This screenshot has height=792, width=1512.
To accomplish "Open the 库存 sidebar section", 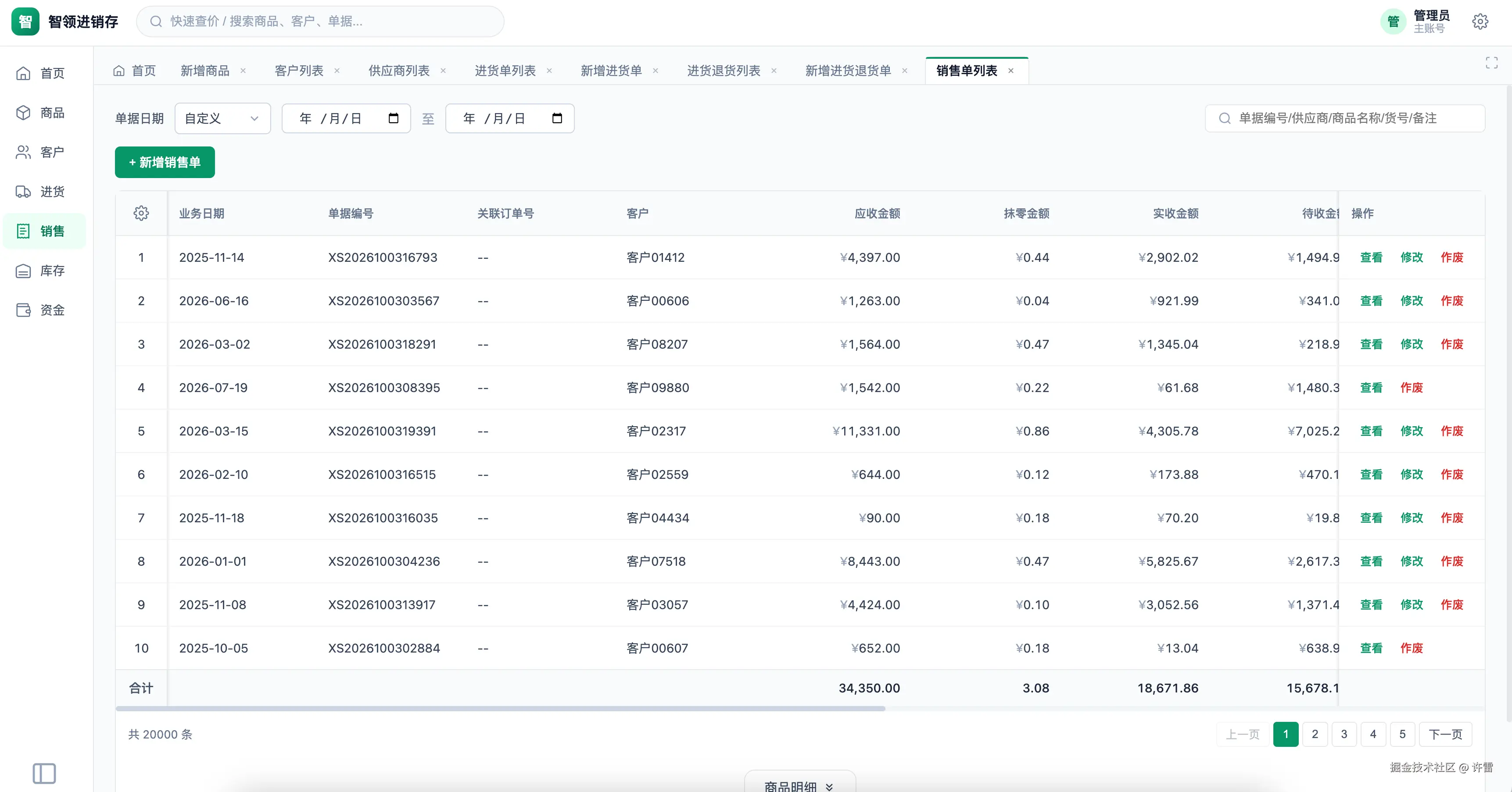I will pyautogui.click(x=44, y=271).
